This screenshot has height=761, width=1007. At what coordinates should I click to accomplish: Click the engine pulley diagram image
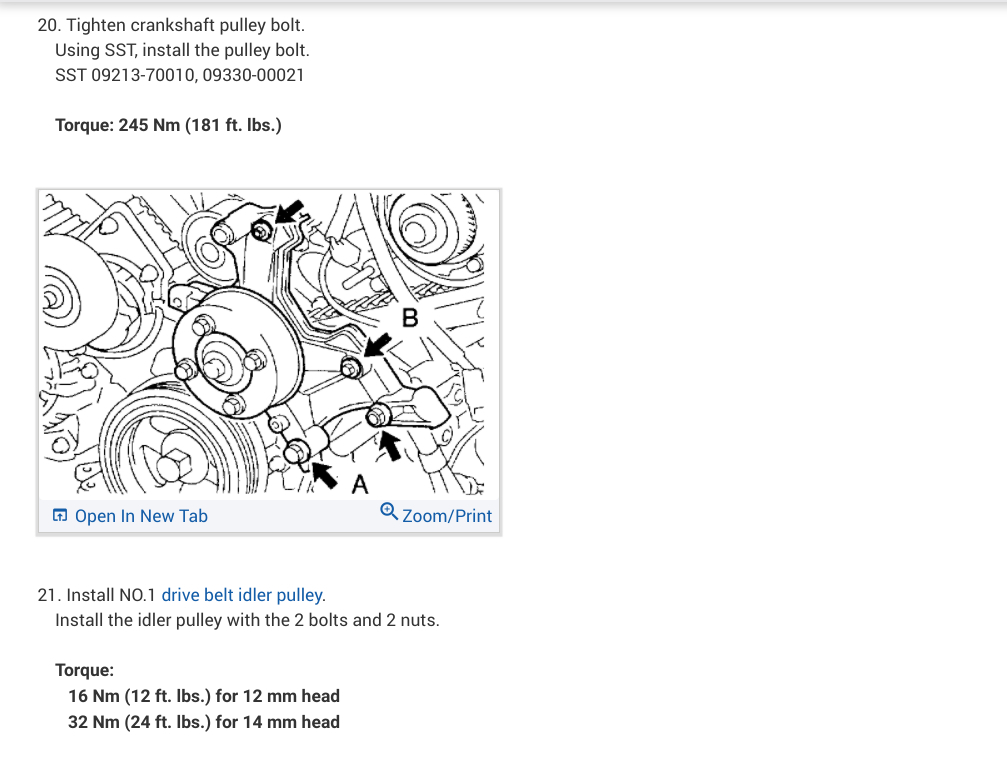268,343
